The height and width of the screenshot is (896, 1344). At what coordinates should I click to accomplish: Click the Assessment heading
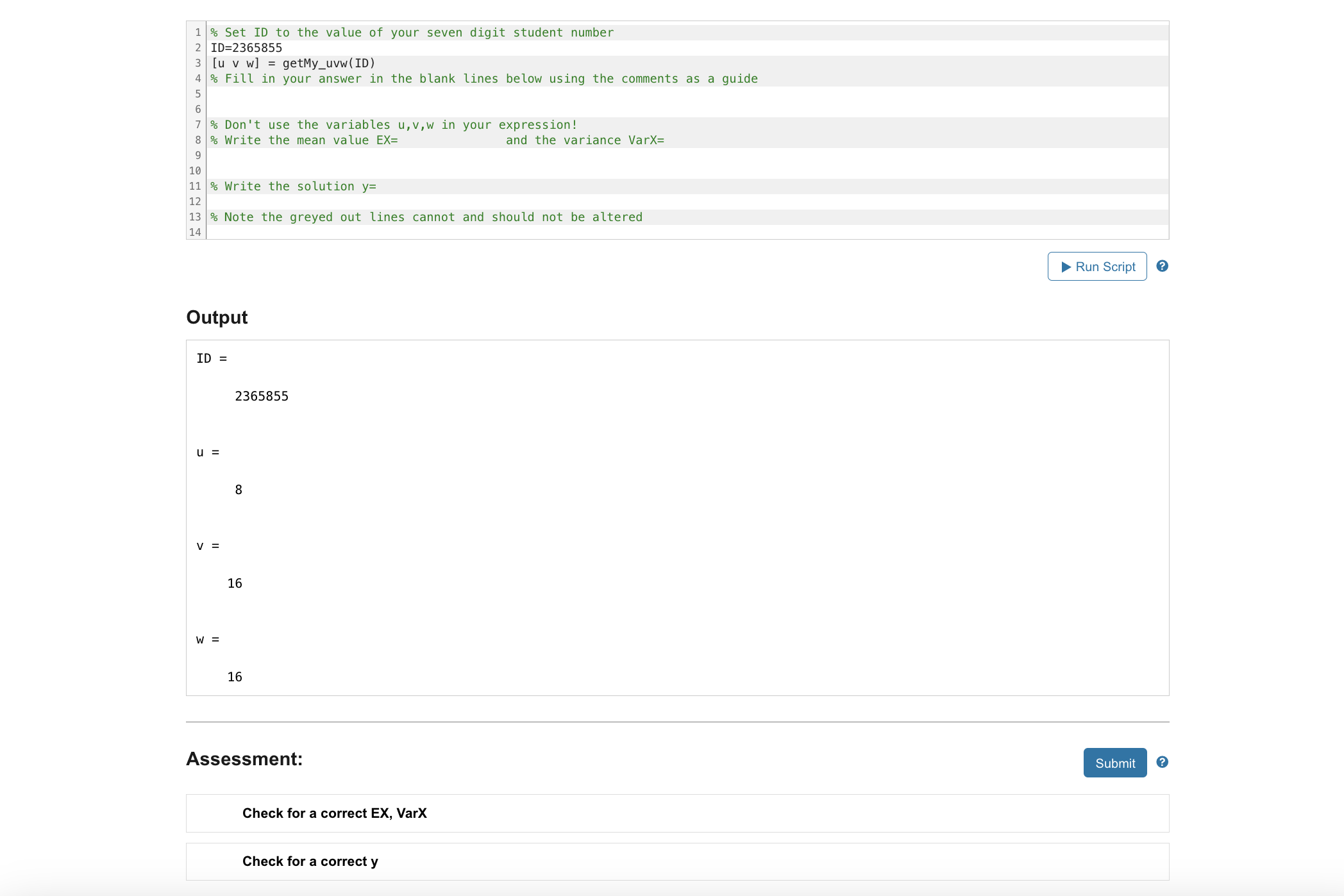click(244, 759)
